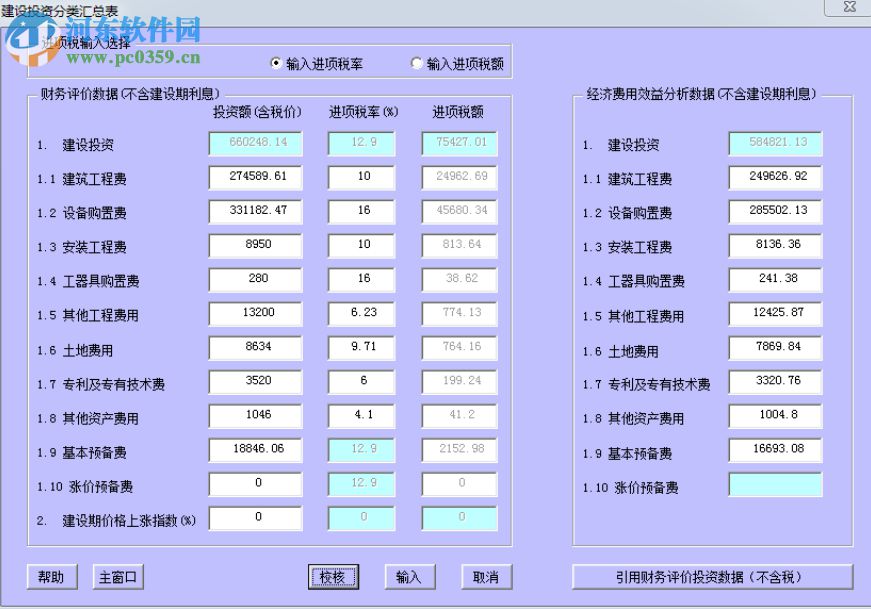Click the 基本预备费 amount field

coord(254,450)
